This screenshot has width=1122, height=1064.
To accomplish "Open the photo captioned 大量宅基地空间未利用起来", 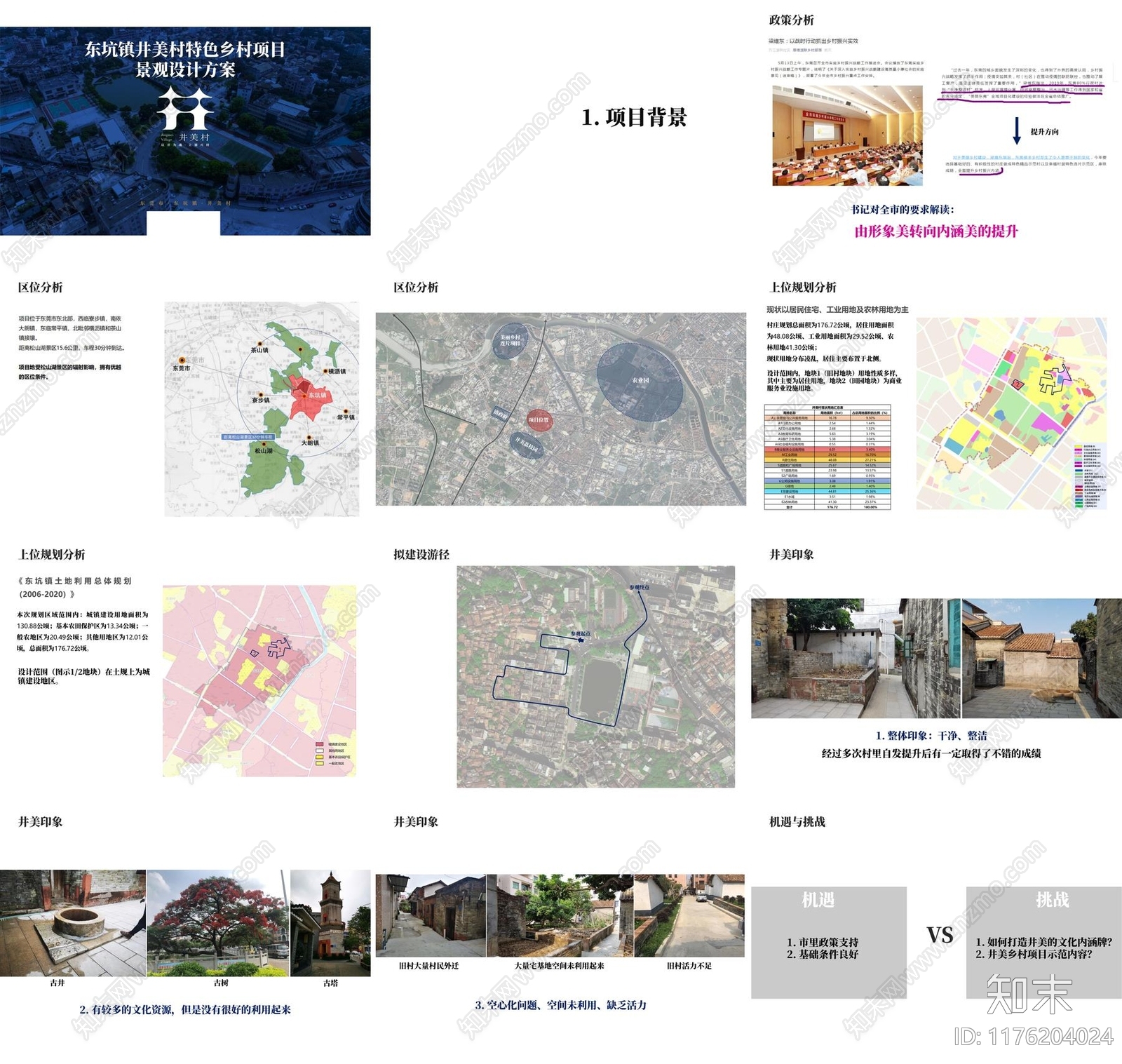I will click(560, 915).
